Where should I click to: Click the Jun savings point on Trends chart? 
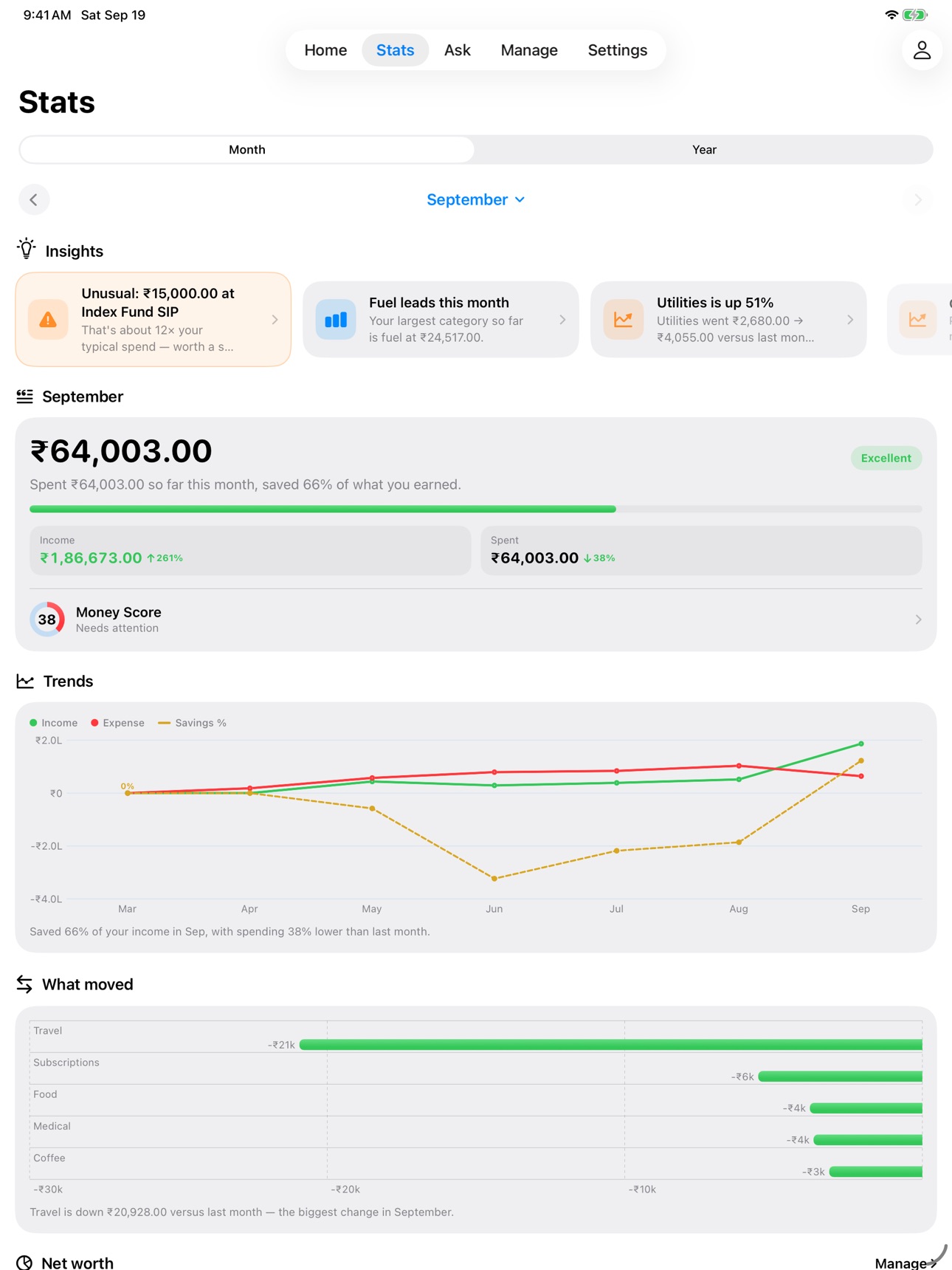tap(494, 879)
